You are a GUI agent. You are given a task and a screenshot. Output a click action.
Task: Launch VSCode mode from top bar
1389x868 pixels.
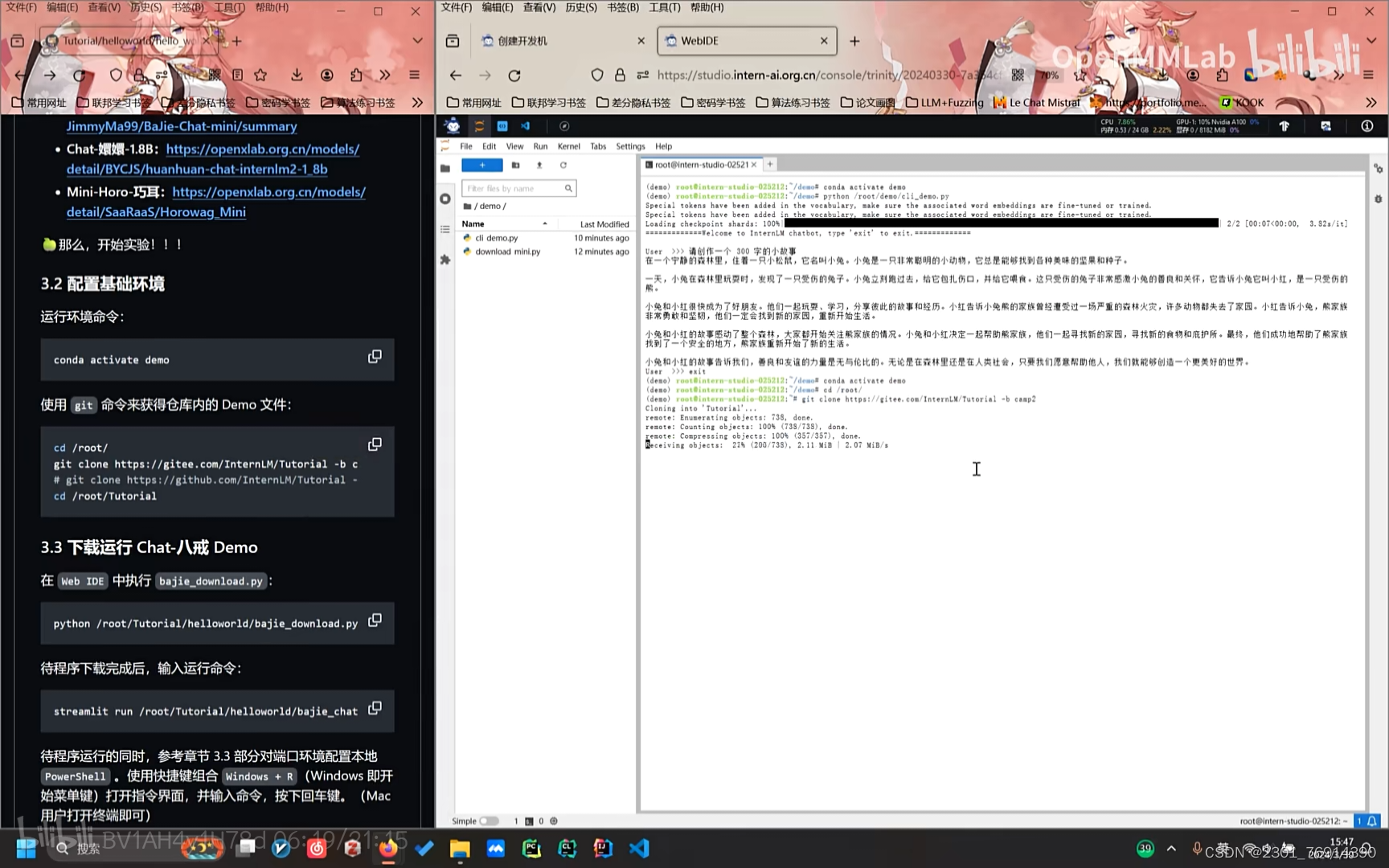tap(526, 126)
